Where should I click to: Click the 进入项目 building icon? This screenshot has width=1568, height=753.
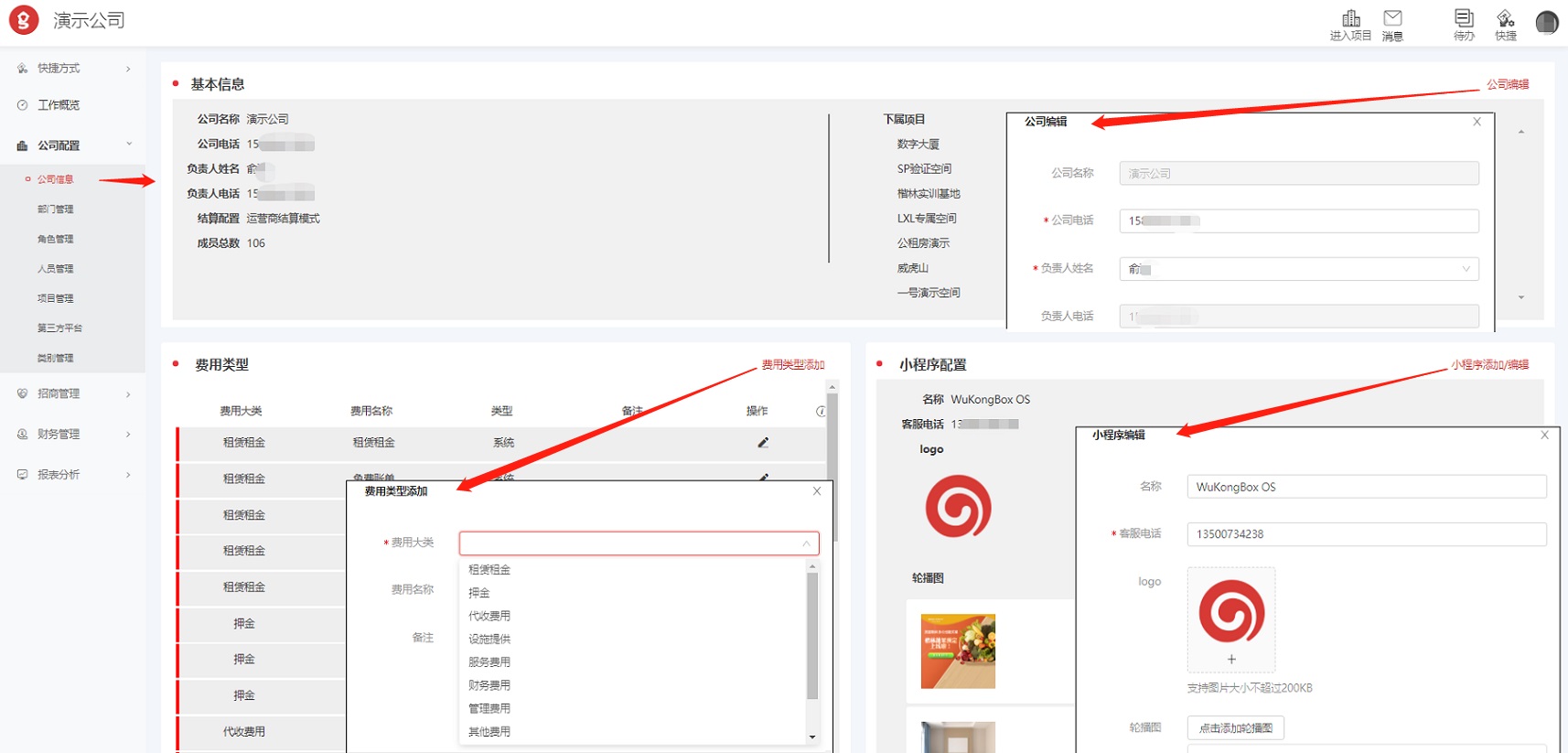coord(1350,19)
